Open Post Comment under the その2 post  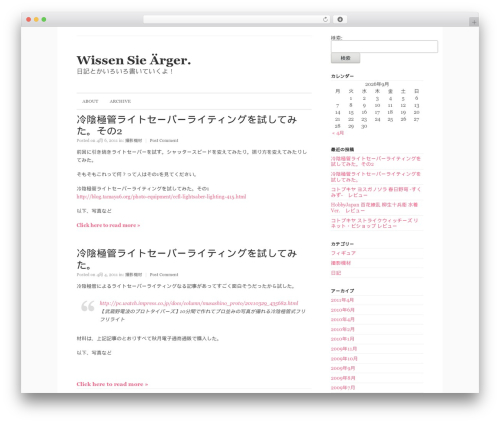(164, 141)
